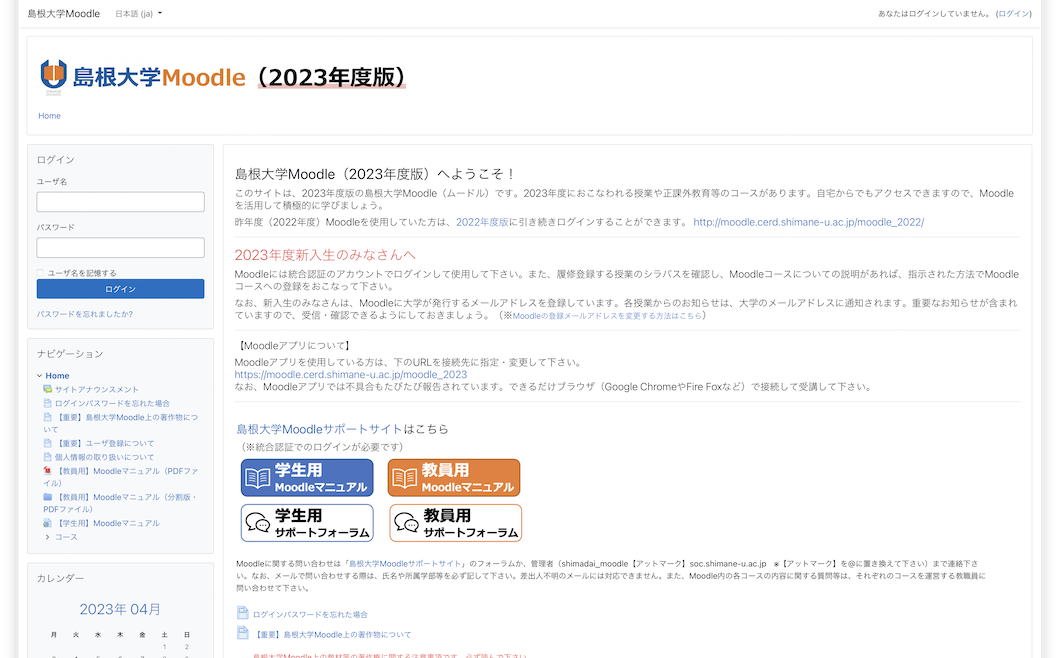Click the blue ログイン button
The height and width of the screenshot is (658, 1060).
120,289
